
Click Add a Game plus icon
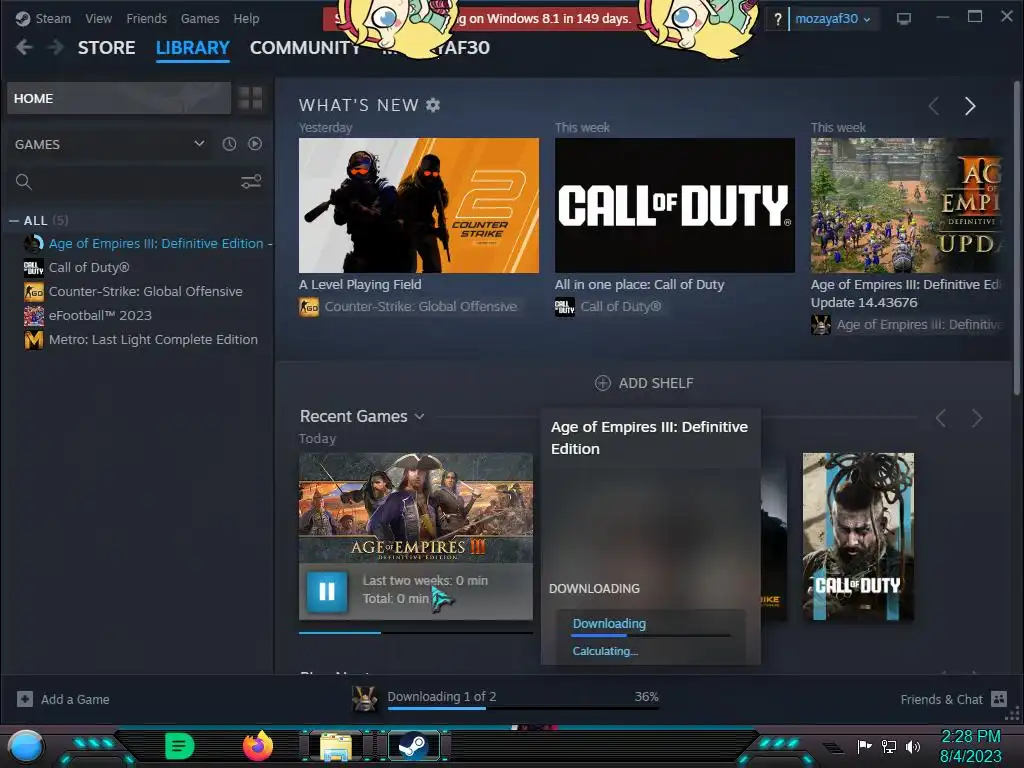(25, 699)
